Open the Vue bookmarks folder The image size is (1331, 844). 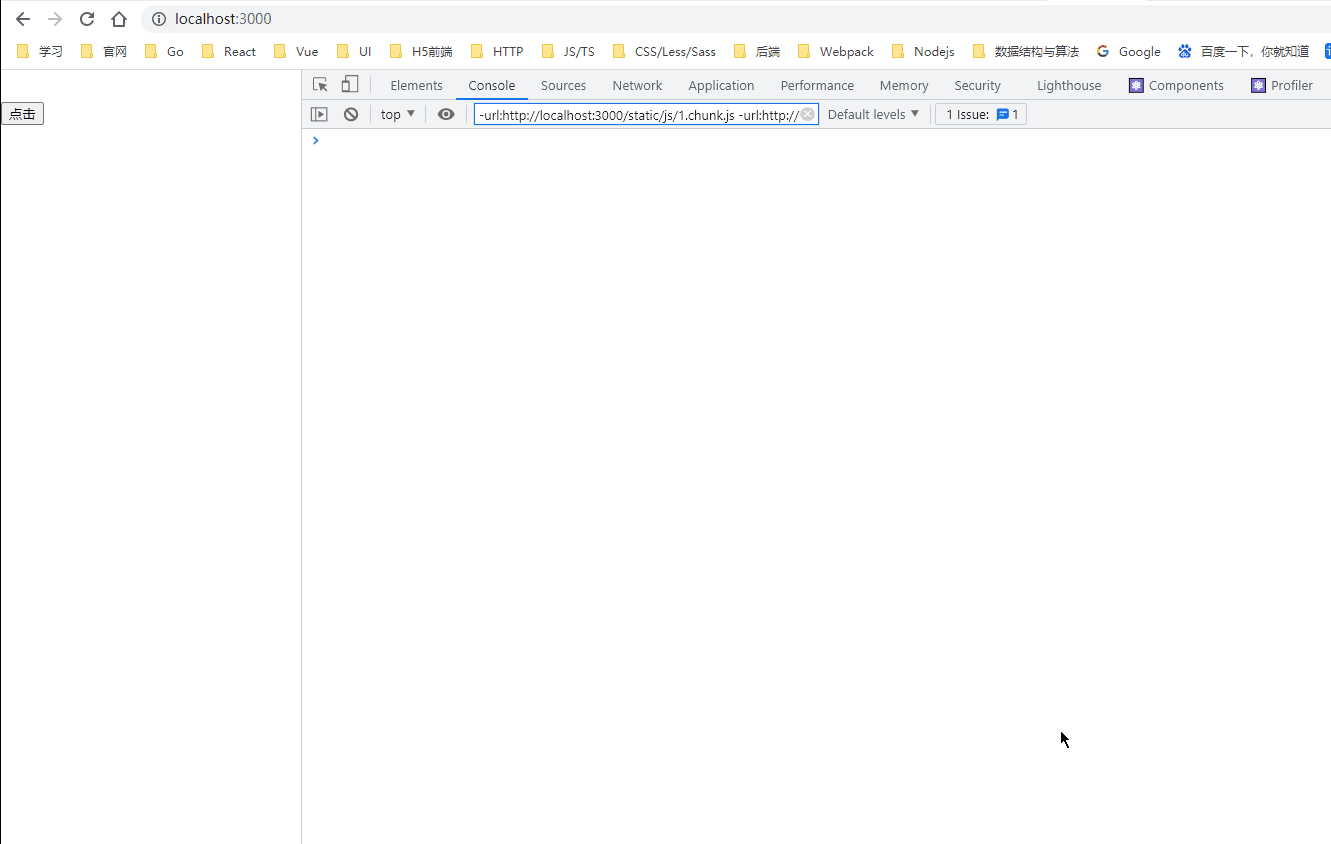[x=296, y=51]
